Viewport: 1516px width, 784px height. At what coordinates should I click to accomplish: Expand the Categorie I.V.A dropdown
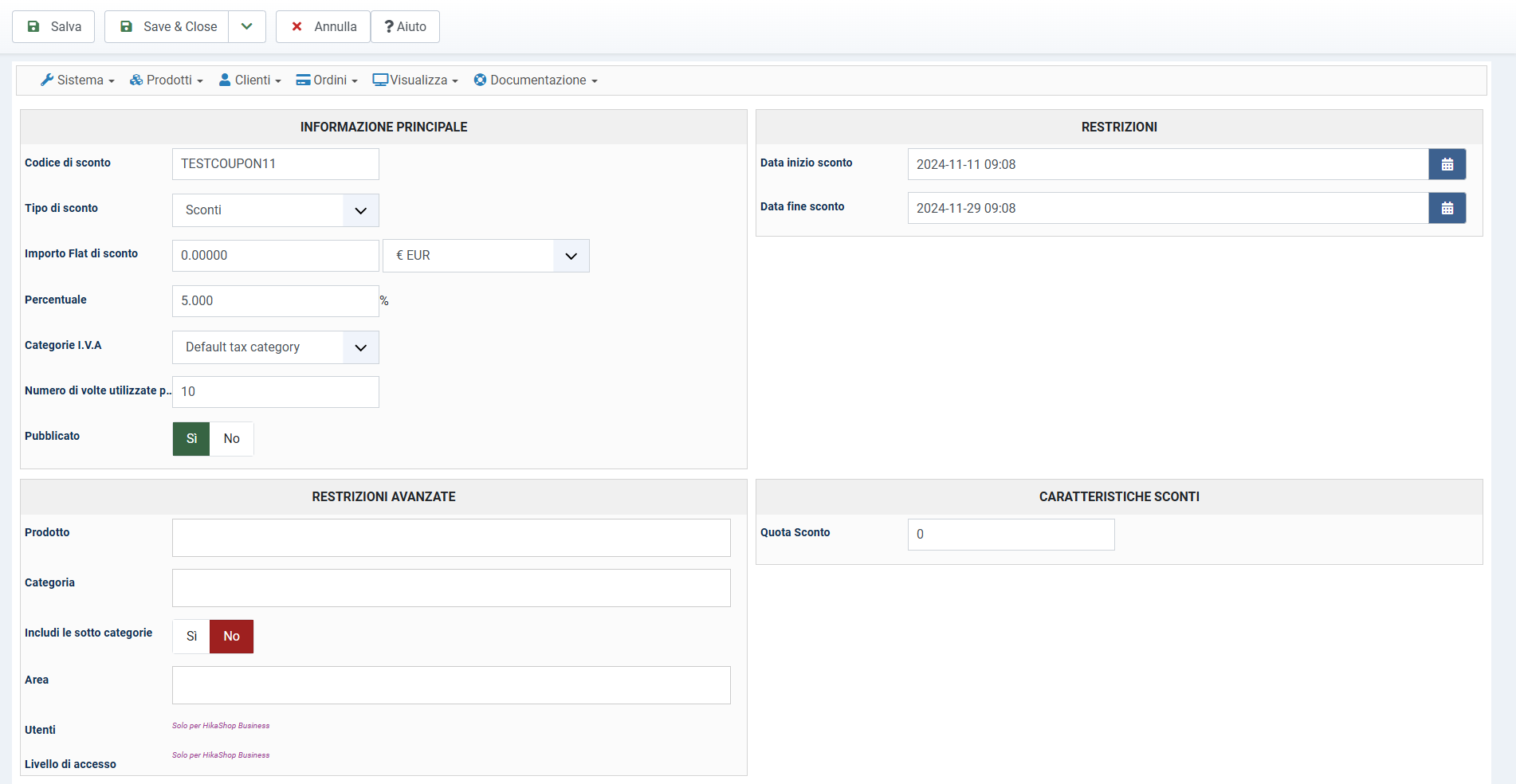click(275, 347)
